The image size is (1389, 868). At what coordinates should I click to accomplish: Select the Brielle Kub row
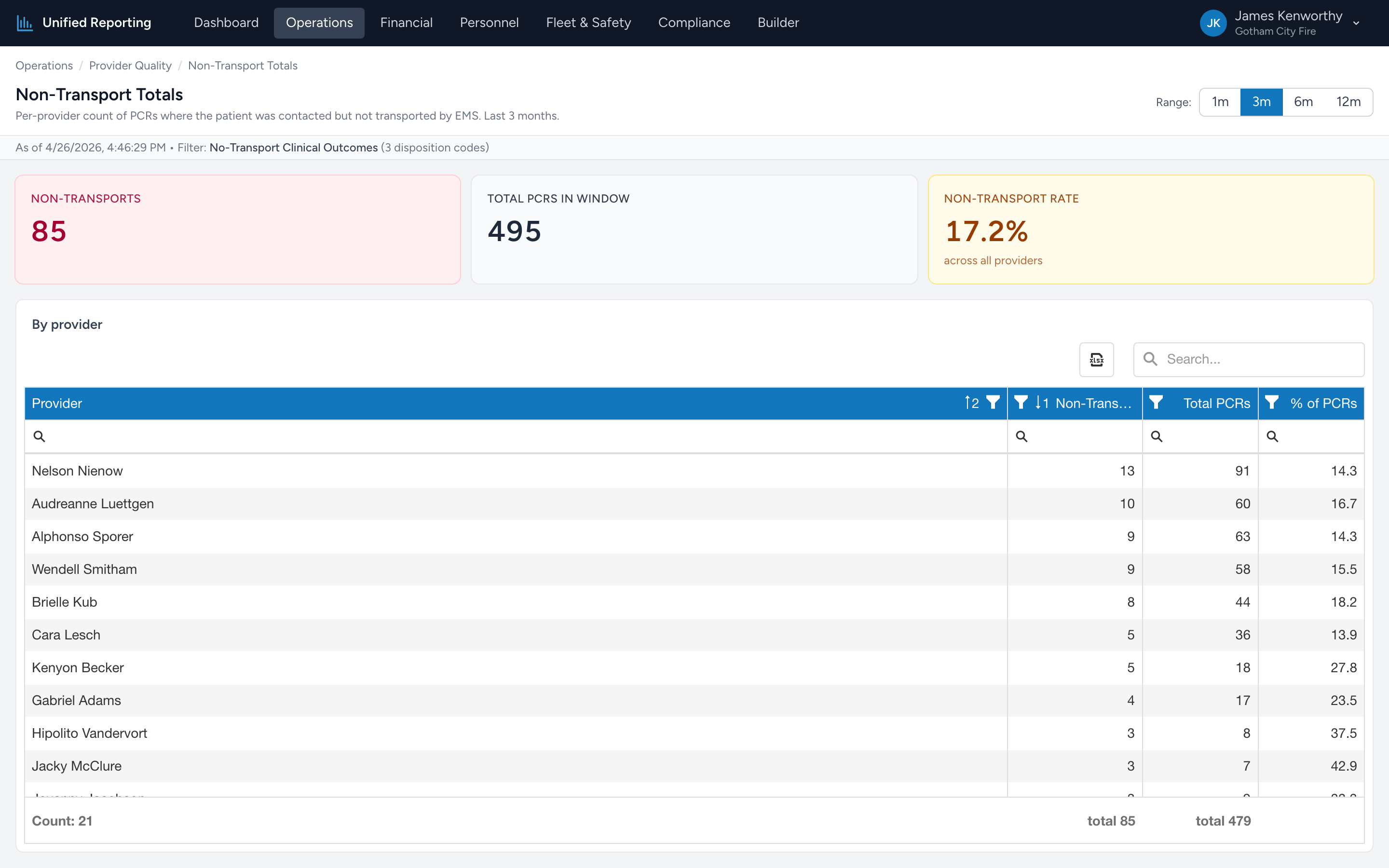tap(694, 602)
